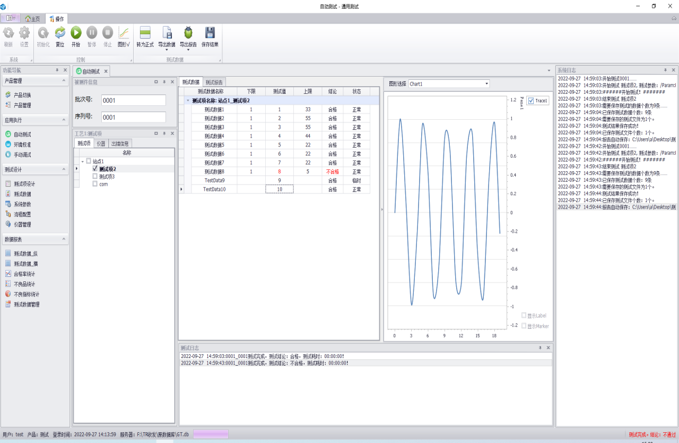Click the 测试值 column header
The width and height of the screenshot is (679, 443).
coord(279,91)
